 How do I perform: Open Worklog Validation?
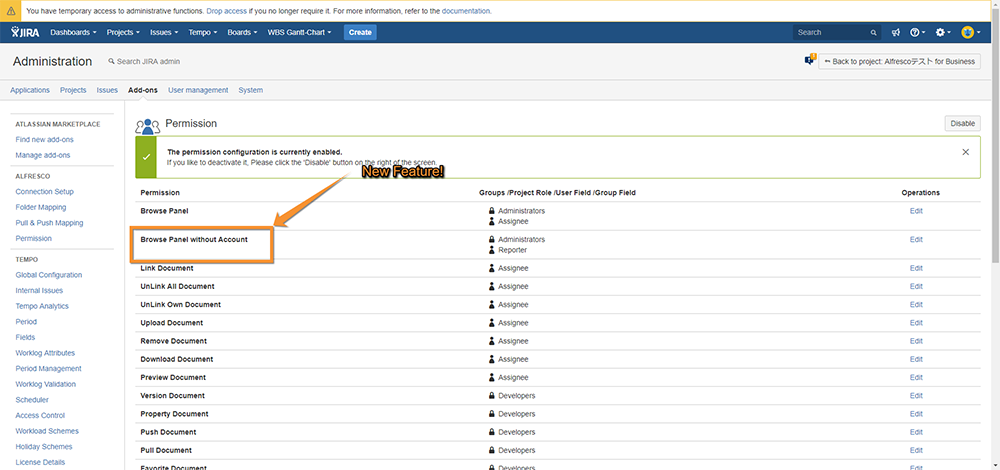(x=46, y=384)
